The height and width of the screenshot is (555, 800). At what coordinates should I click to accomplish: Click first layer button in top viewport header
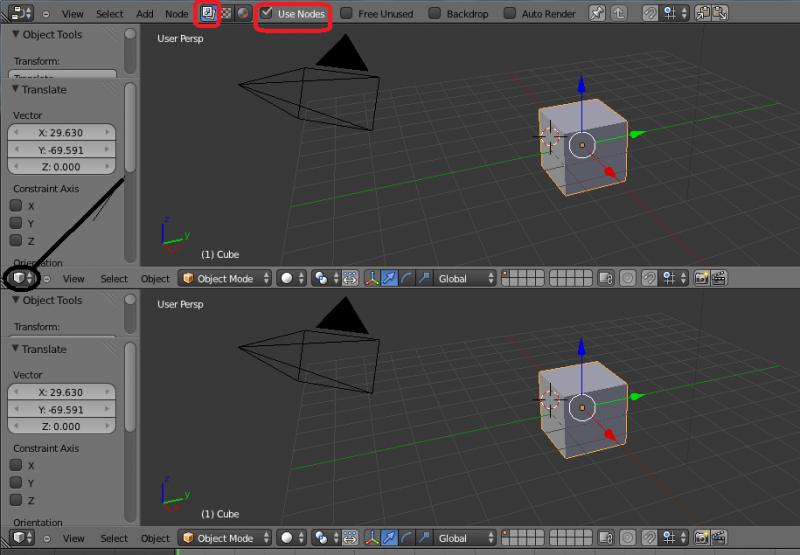[x=506, y=274]
